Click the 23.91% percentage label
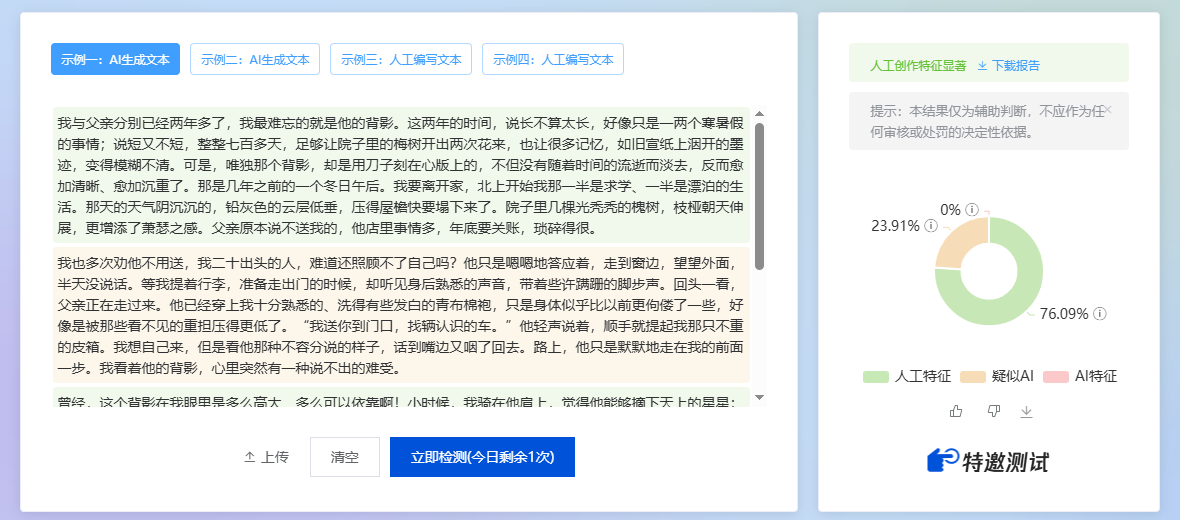 895,226
